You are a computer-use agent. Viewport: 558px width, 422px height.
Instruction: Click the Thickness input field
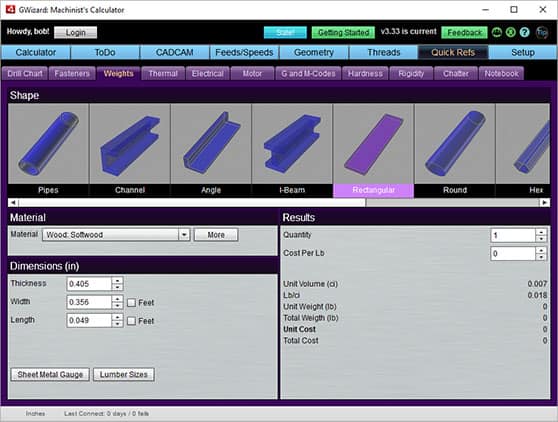(89, 284)
